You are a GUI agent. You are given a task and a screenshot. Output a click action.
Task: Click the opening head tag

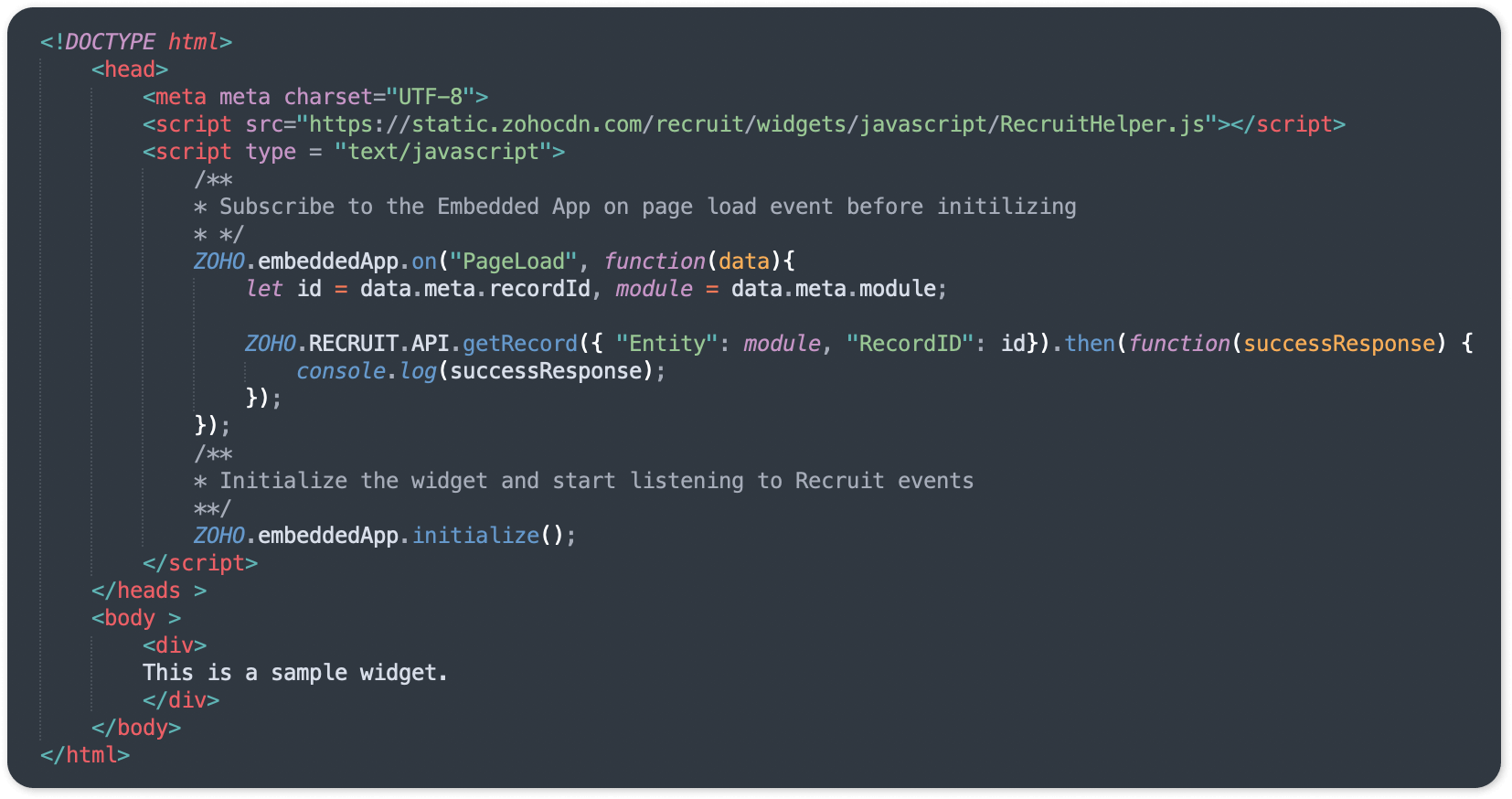click(130, 69)
